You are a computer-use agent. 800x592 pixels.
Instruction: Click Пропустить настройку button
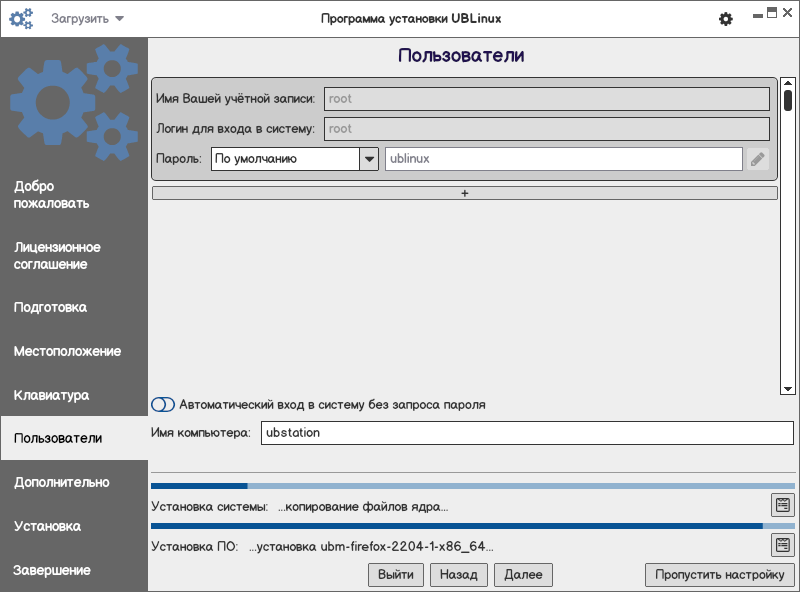[720, 575]
